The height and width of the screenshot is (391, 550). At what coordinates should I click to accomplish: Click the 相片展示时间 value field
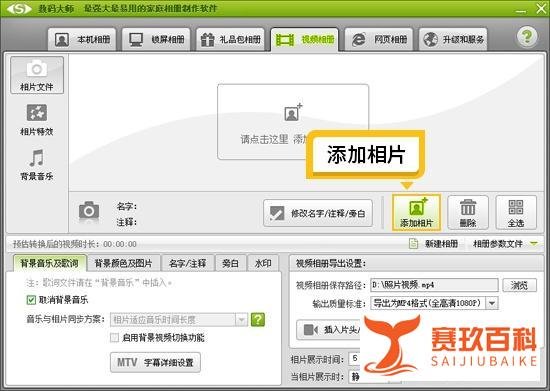(x=355, y=358)
